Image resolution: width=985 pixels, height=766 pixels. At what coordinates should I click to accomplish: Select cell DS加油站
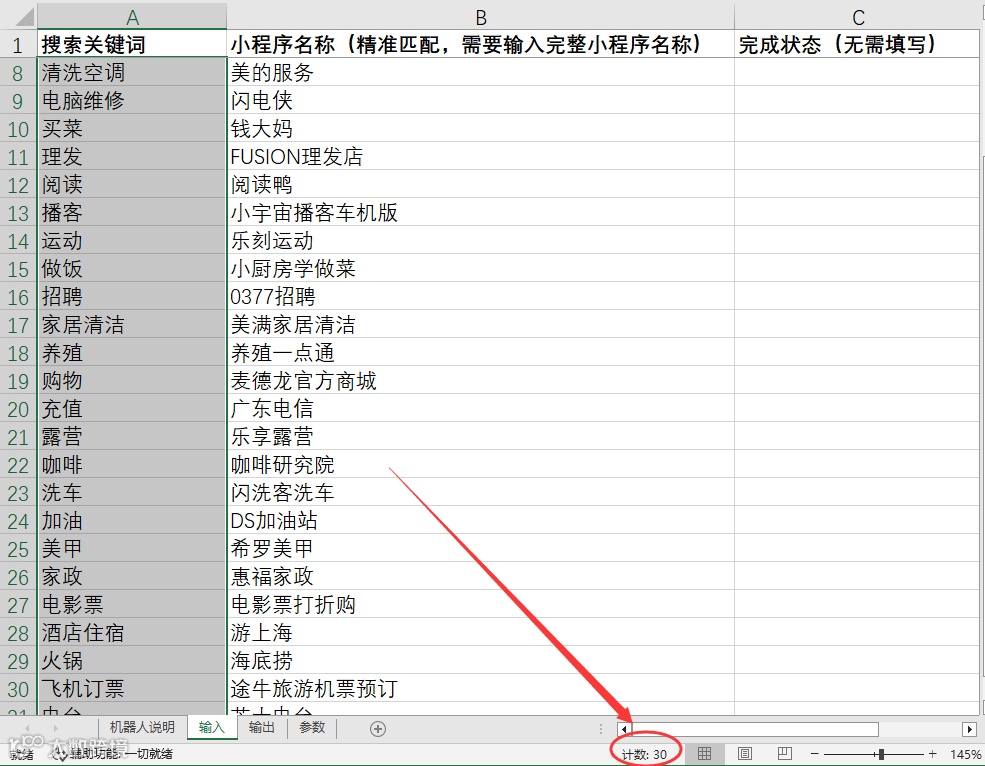pos(481,521)
